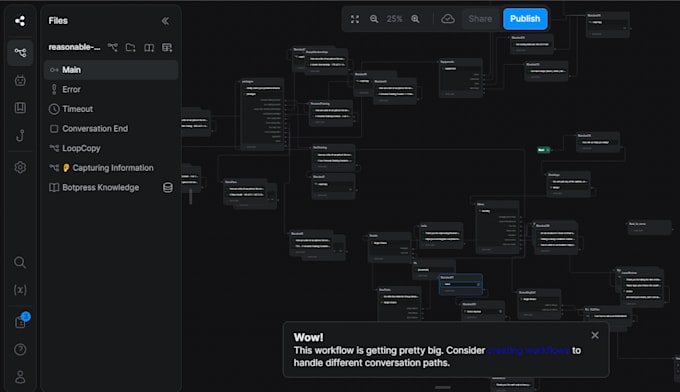Image resolution: width=680 pixels, height=392 pixels.
Task: Click the new table icon in Files header
Action: tap(167, 47)
